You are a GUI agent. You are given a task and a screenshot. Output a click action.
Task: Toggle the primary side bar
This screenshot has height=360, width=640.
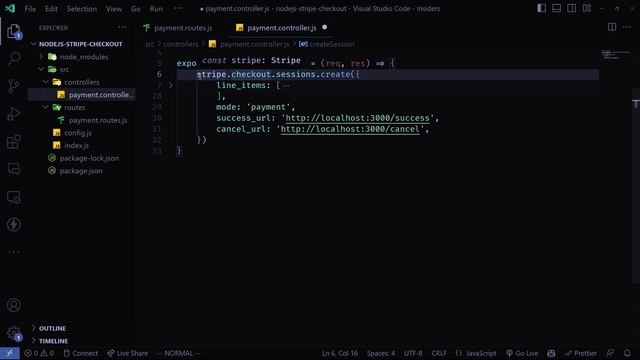541,8
